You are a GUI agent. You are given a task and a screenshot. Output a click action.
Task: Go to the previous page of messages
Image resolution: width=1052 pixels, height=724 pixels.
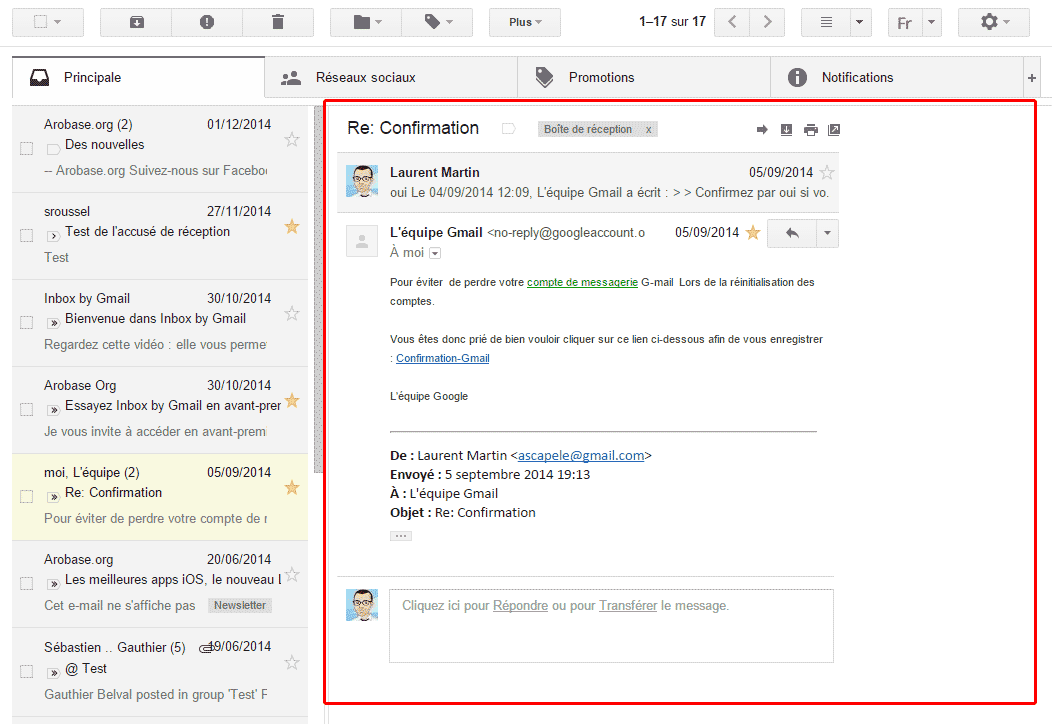click(732, 22)
